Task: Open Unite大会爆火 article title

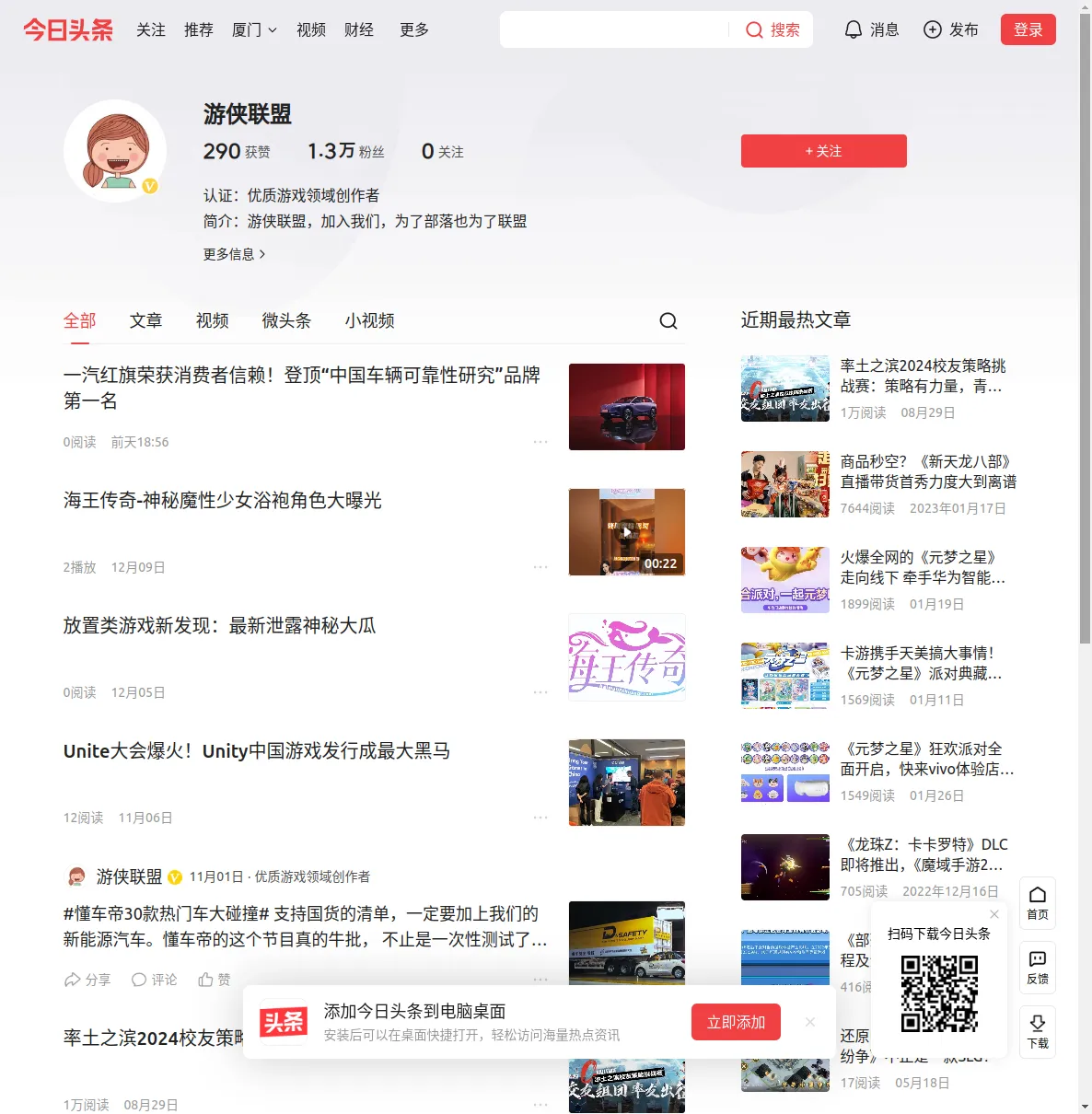Action: [x=257, y=750]
